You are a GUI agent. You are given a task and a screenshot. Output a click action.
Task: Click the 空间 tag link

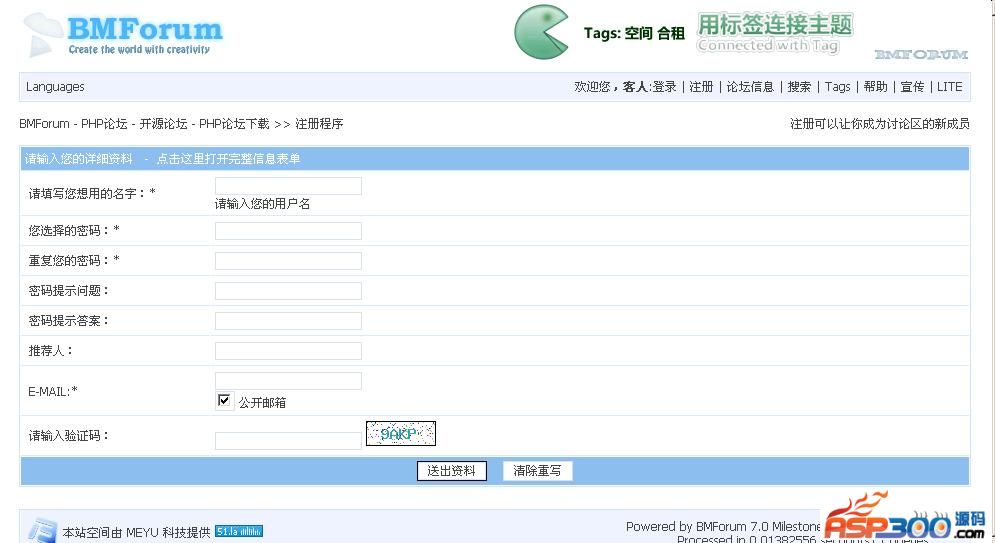[x=638, y=33]
